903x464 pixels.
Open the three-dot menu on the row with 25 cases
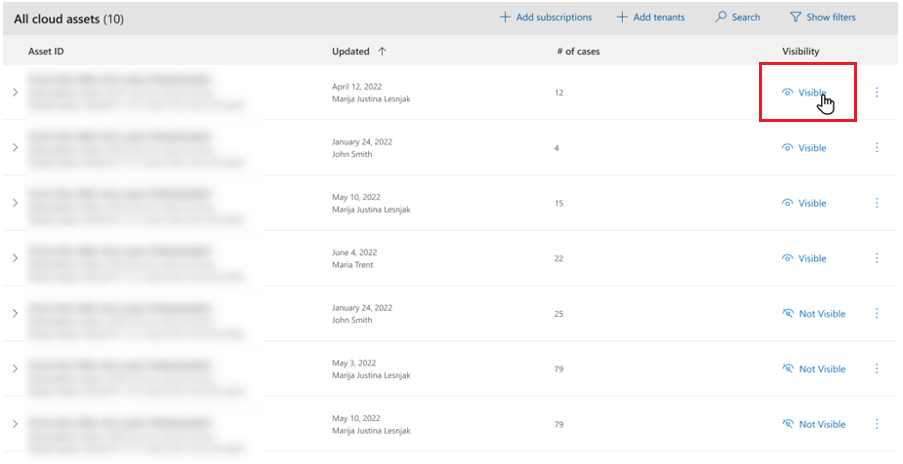[877, 313]
